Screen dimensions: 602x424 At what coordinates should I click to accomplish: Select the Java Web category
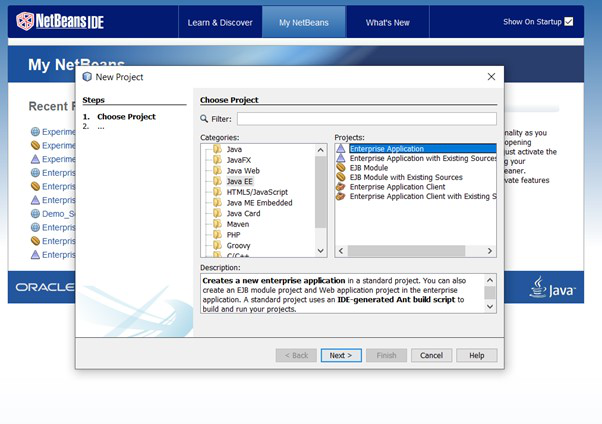[x=243, y=171]
